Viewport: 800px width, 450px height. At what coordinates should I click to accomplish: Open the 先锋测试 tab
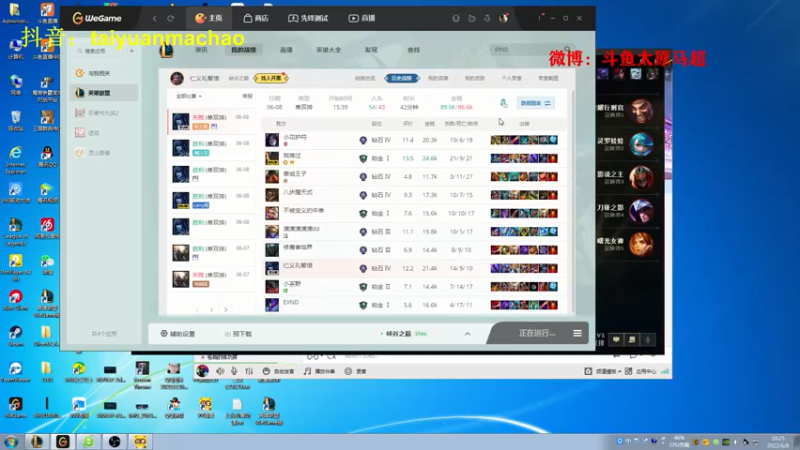coord(308,18)
